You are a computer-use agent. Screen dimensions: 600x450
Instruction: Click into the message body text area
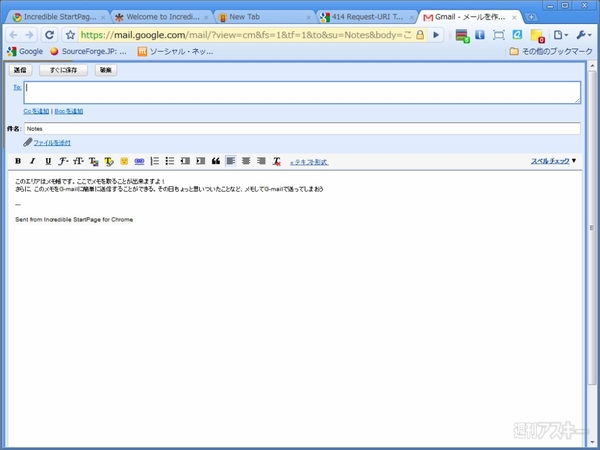pyautogui.click(x=295, y=306)
